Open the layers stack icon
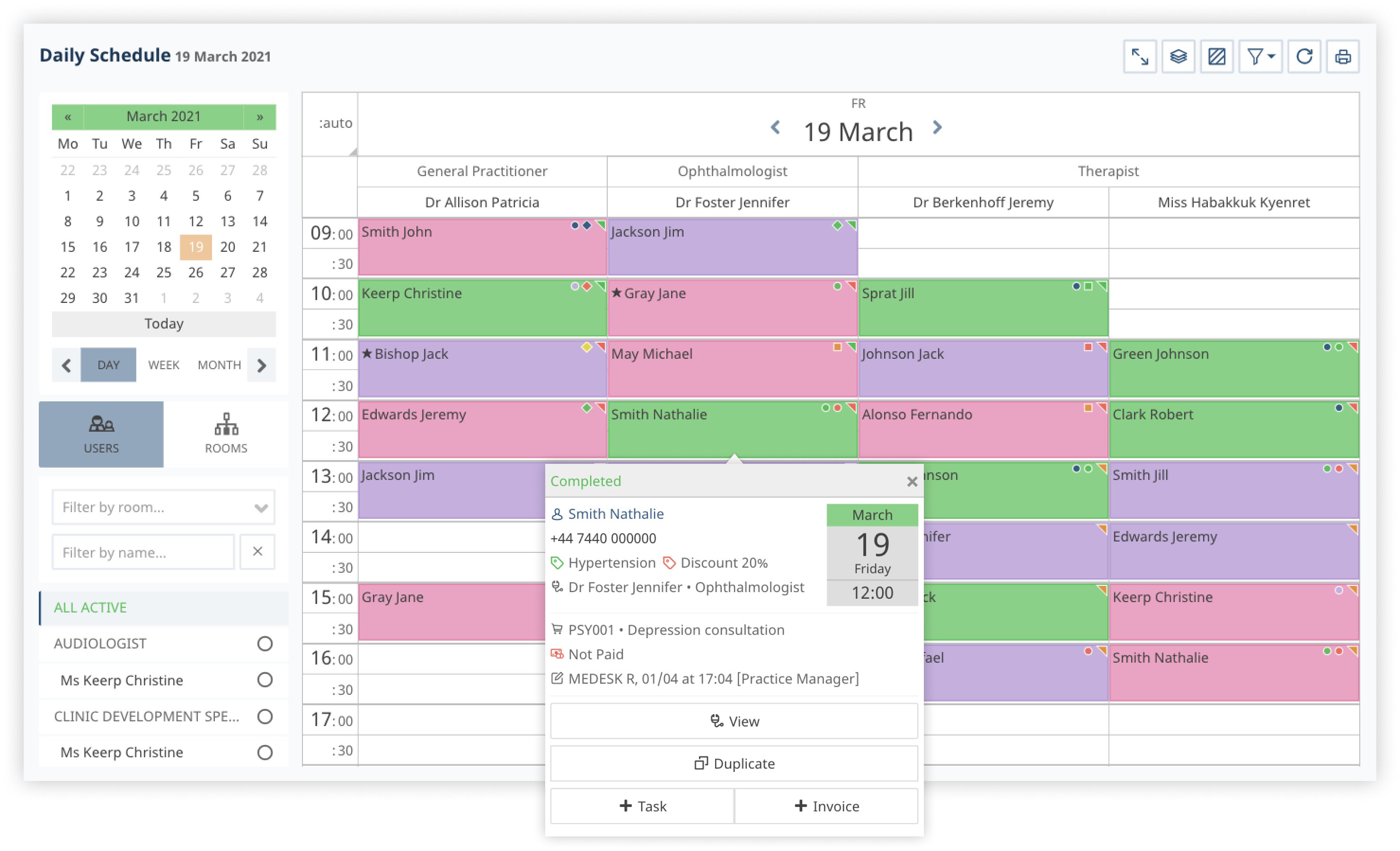Image resolution: width=1400 pixels, height=851 pixels. pyautogui.click(x=1178, y=56)
